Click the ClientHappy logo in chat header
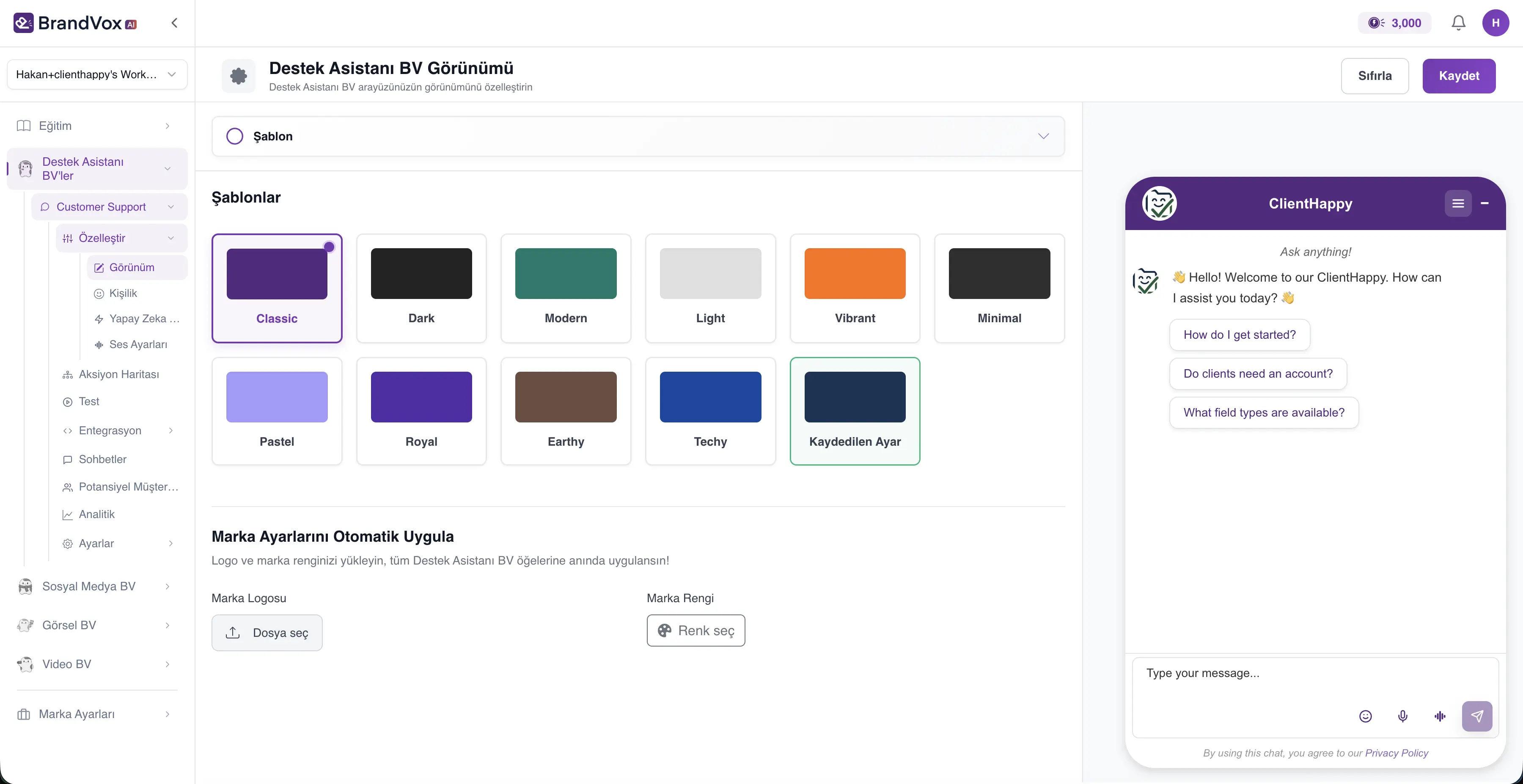This screenshot has width=1523, height=784. point(1160,203)
